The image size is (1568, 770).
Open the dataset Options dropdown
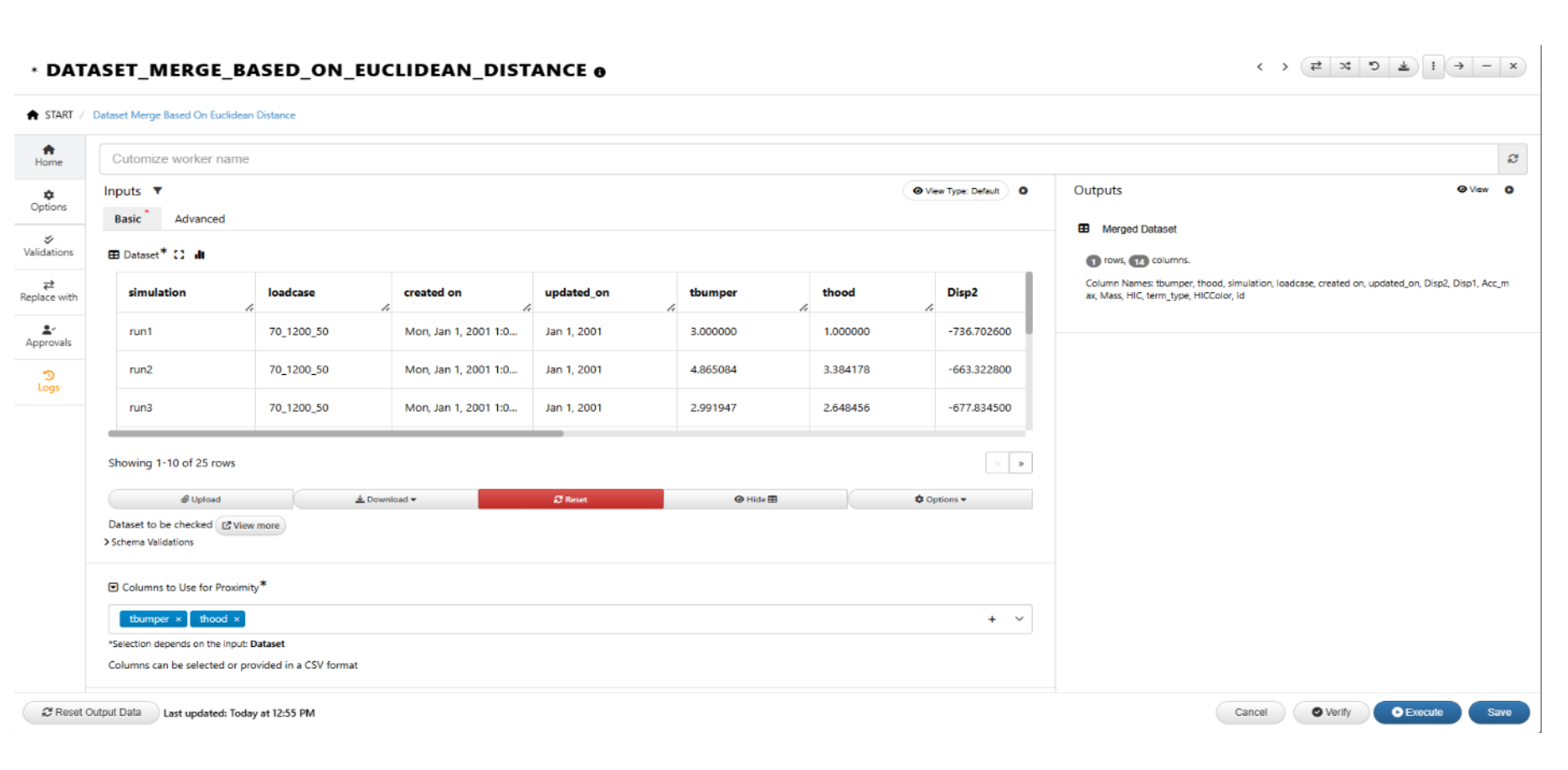(940, 500)
